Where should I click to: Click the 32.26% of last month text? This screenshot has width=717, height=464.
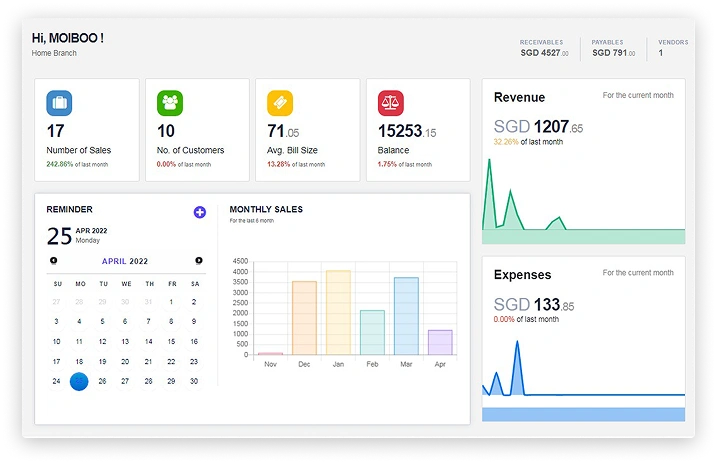pyautogui.click(x=528, y=142)
